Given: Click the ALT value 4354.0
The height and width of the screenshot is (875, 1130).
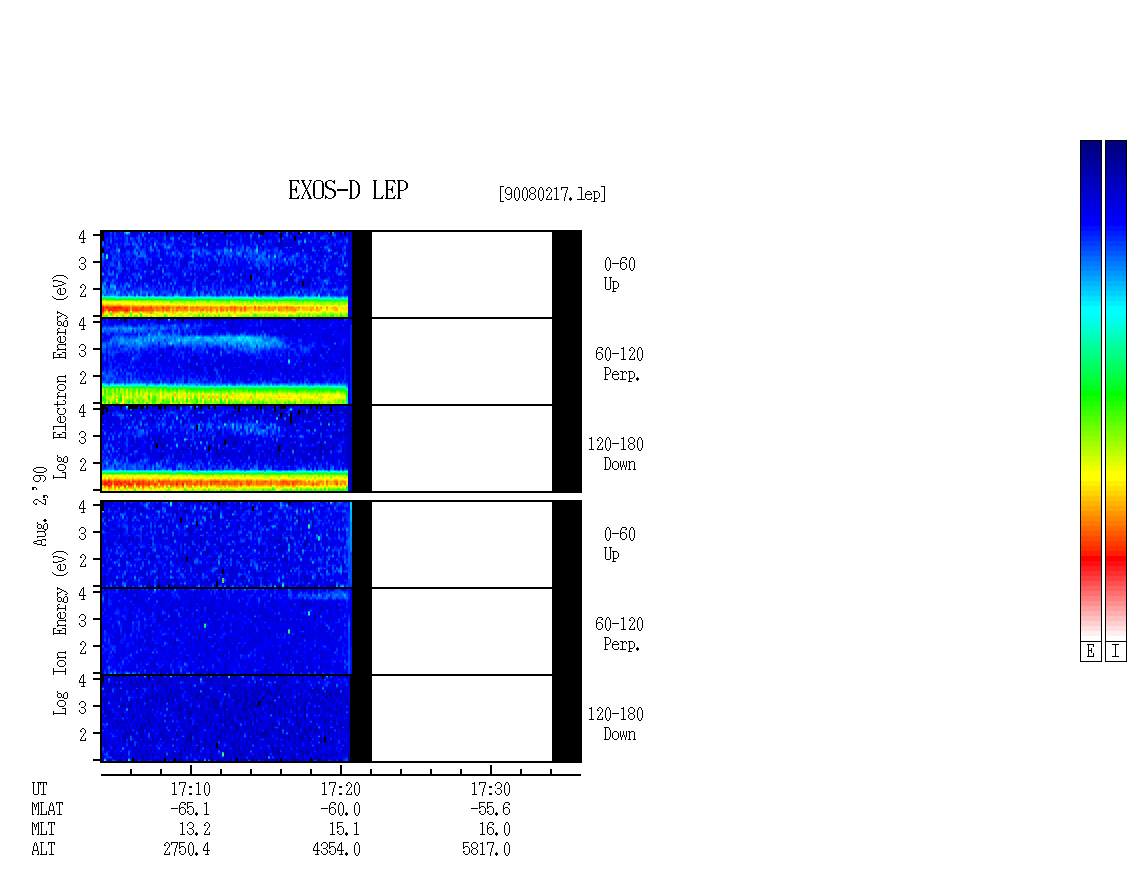Looking at the screenshot, I should click(x=337, y=850).
